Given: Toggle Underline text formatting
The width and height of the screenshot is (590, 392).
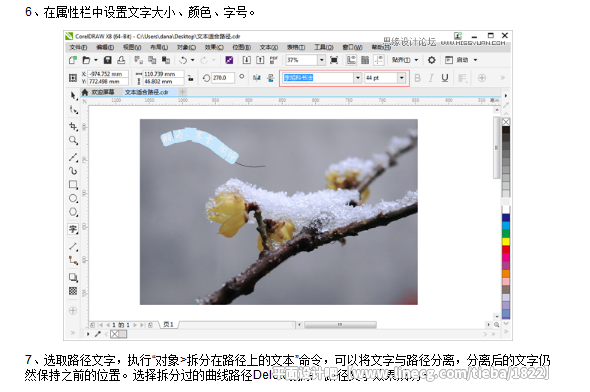Looking at the screenshot, I should [445, 78].
